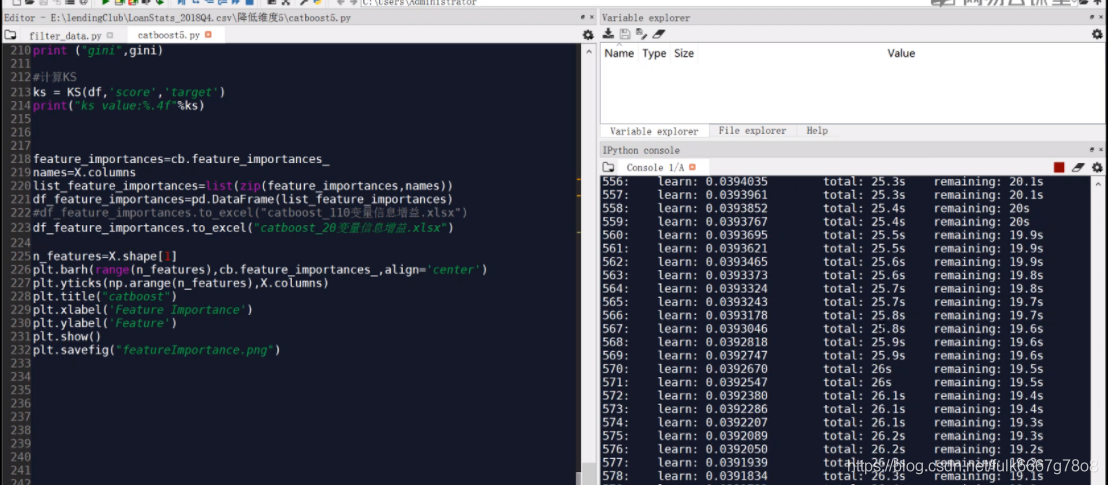Save data as icon in Variable explorer

coord(641,34)
